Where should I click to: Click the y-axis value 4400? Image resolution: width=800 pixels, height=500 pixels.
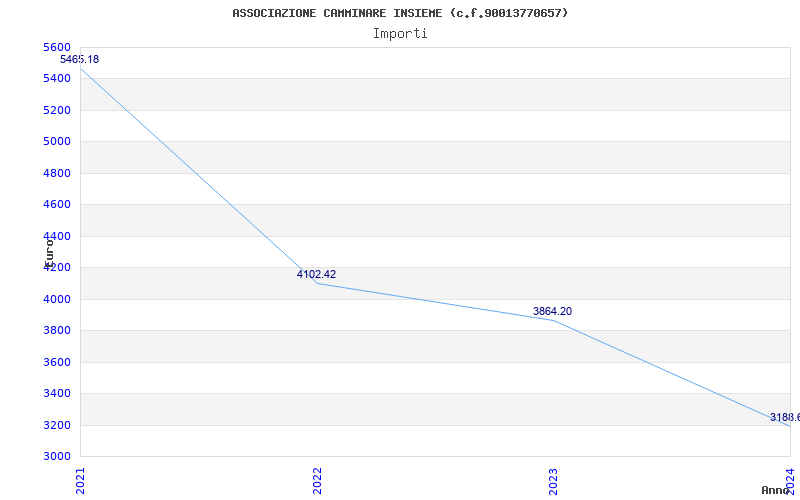pyautogui.click(x=57, y=236)
